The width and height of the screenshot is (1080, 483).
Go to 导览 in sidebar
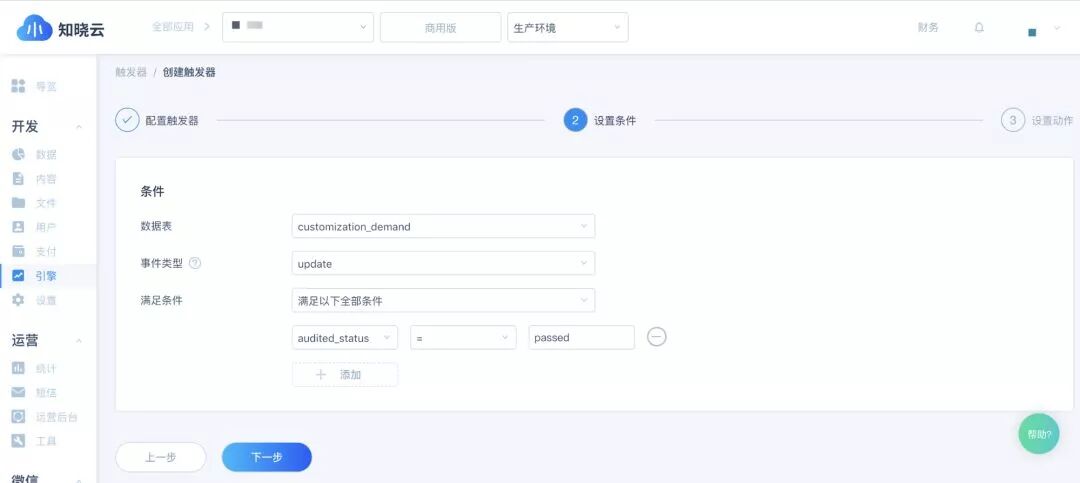click(x=46, y=86)
